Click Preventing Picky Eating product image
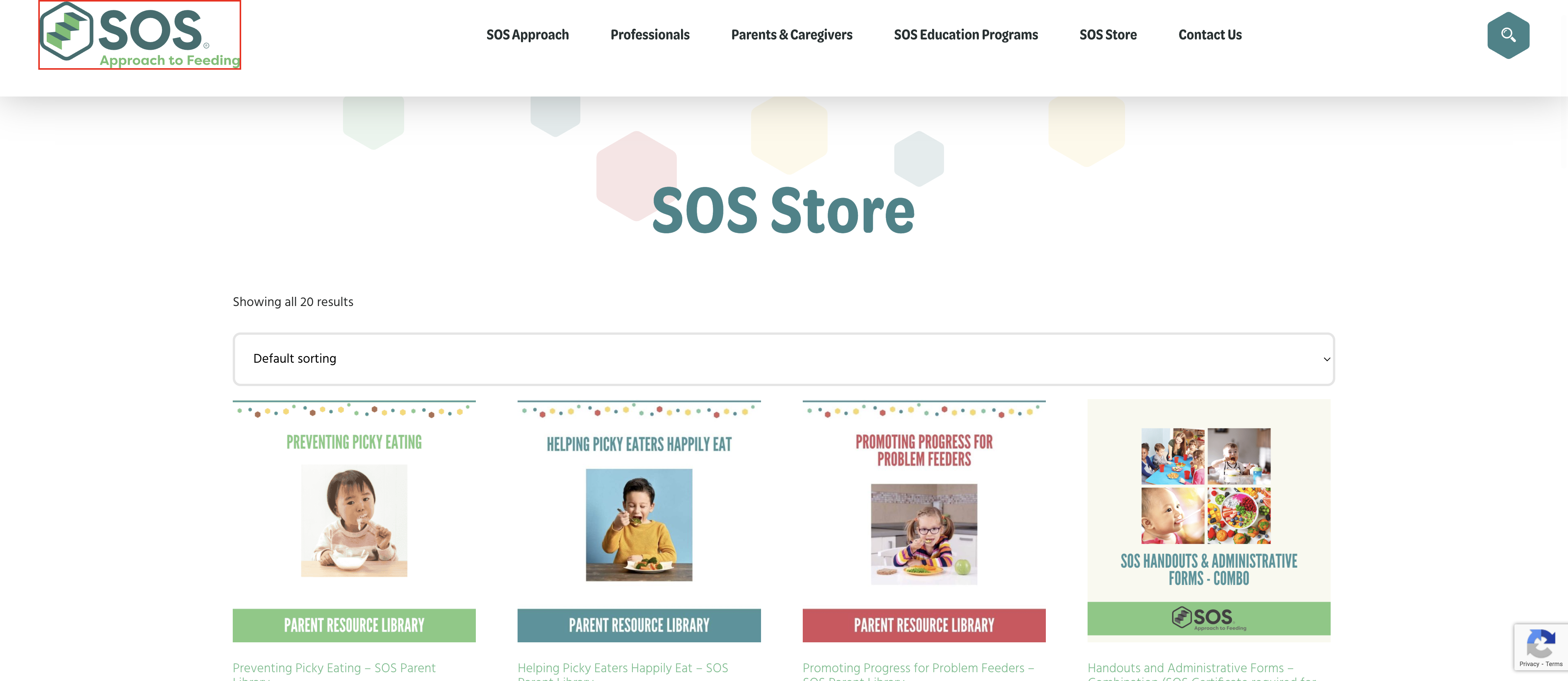This screenshot has width=1568, height=681. pos(354,521)
